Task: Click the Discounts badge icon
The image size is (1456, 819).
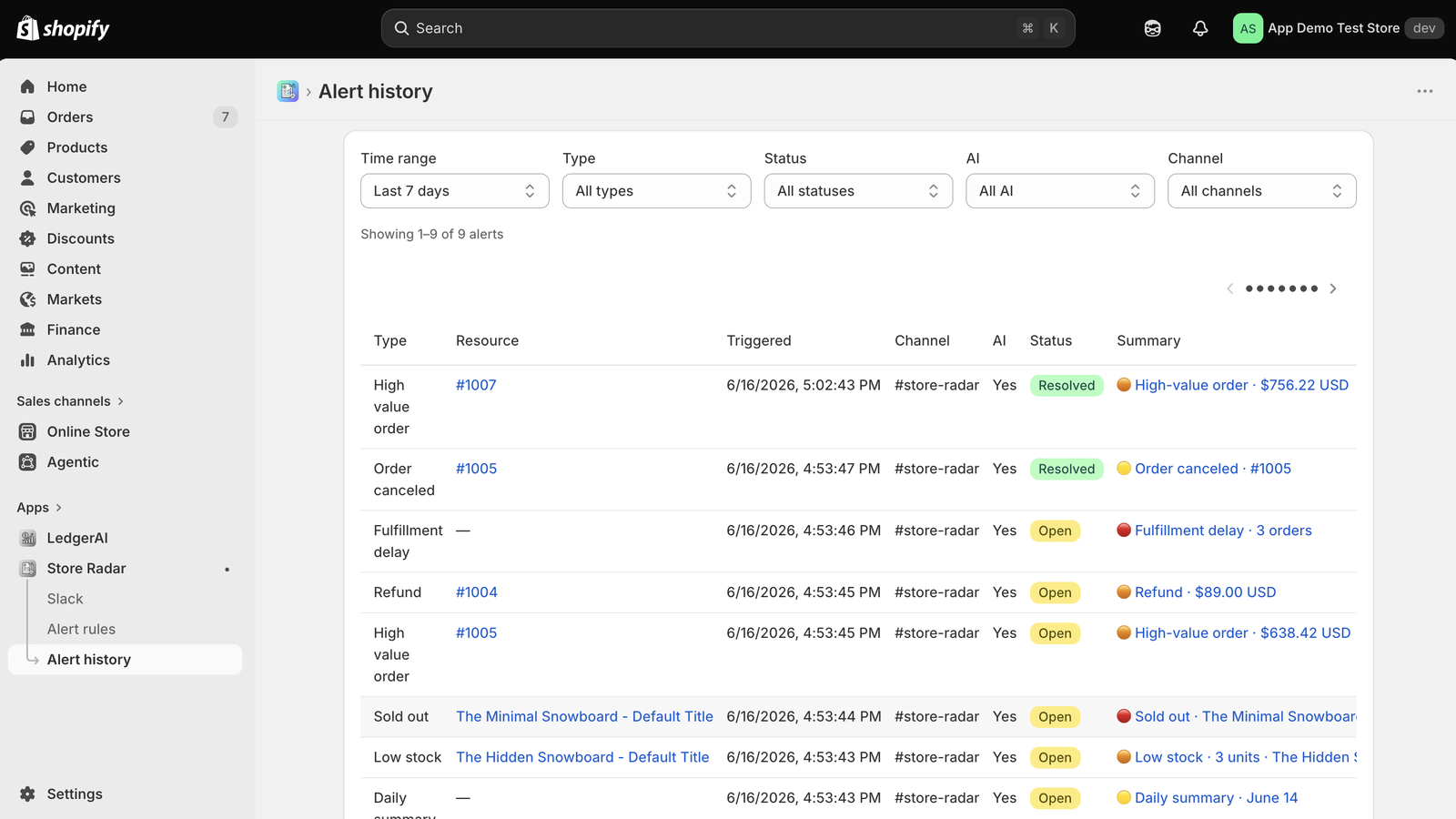Action: click(28, 238)
